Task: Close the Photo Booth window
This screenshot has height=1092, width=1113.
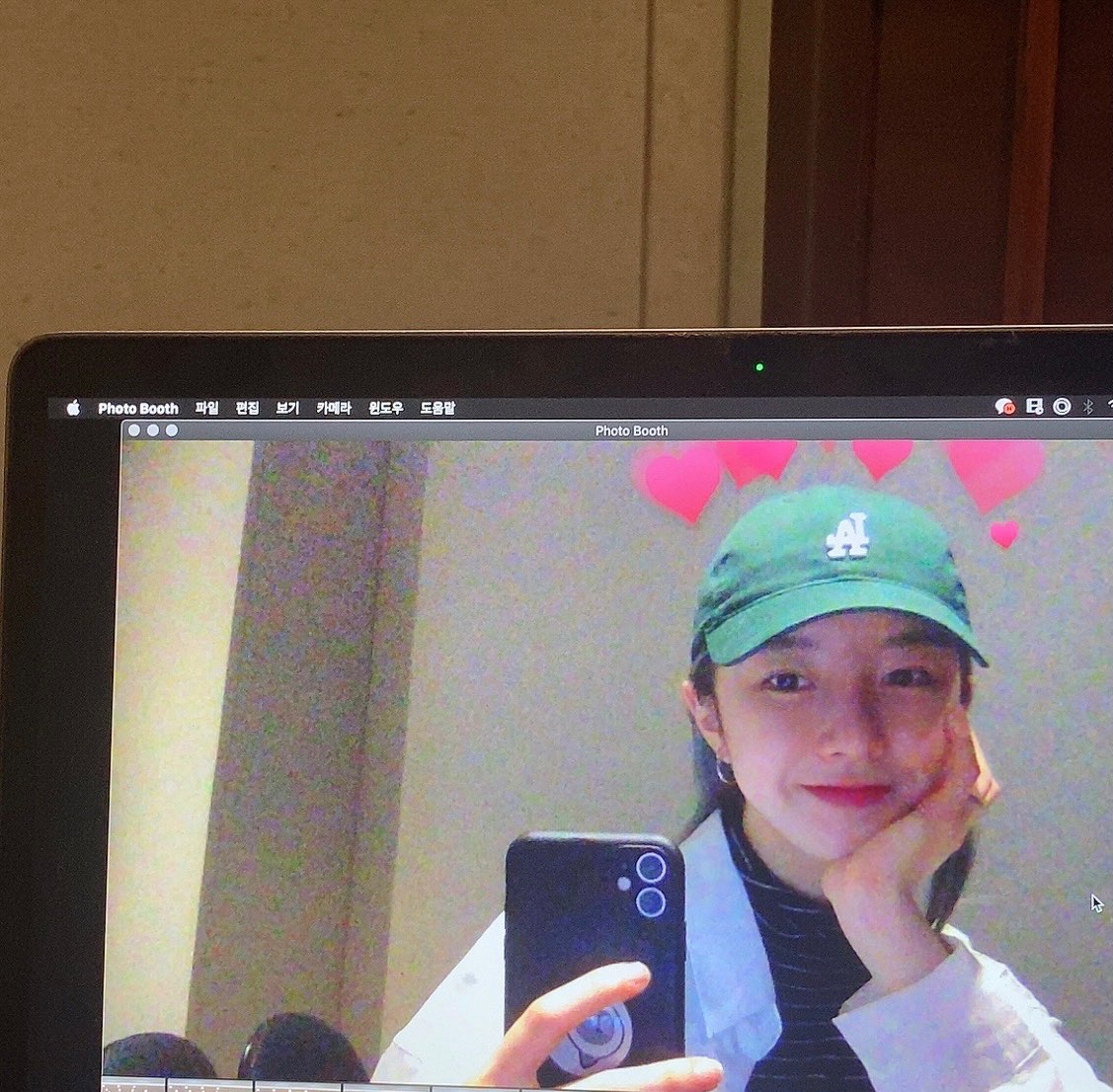Action: [x=134, y=430]
